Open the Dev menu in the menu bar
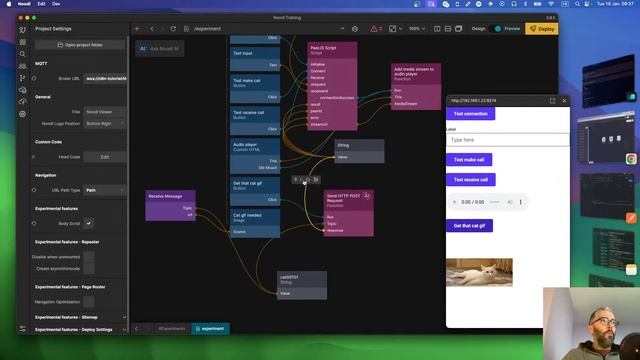640x360 pixels. [x=56, y=4]
